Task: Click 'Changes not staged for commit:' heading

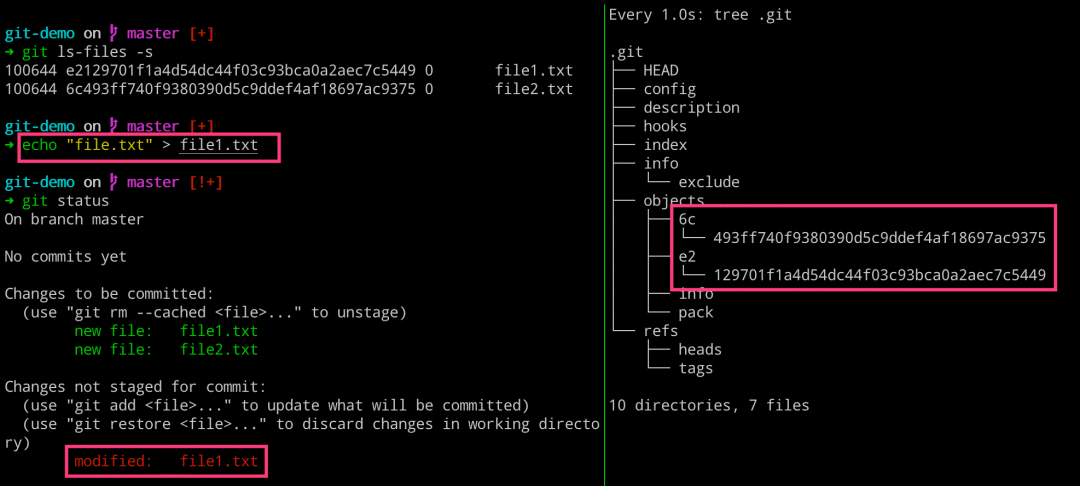Action: pyautogui.click(x=135, y=387)
